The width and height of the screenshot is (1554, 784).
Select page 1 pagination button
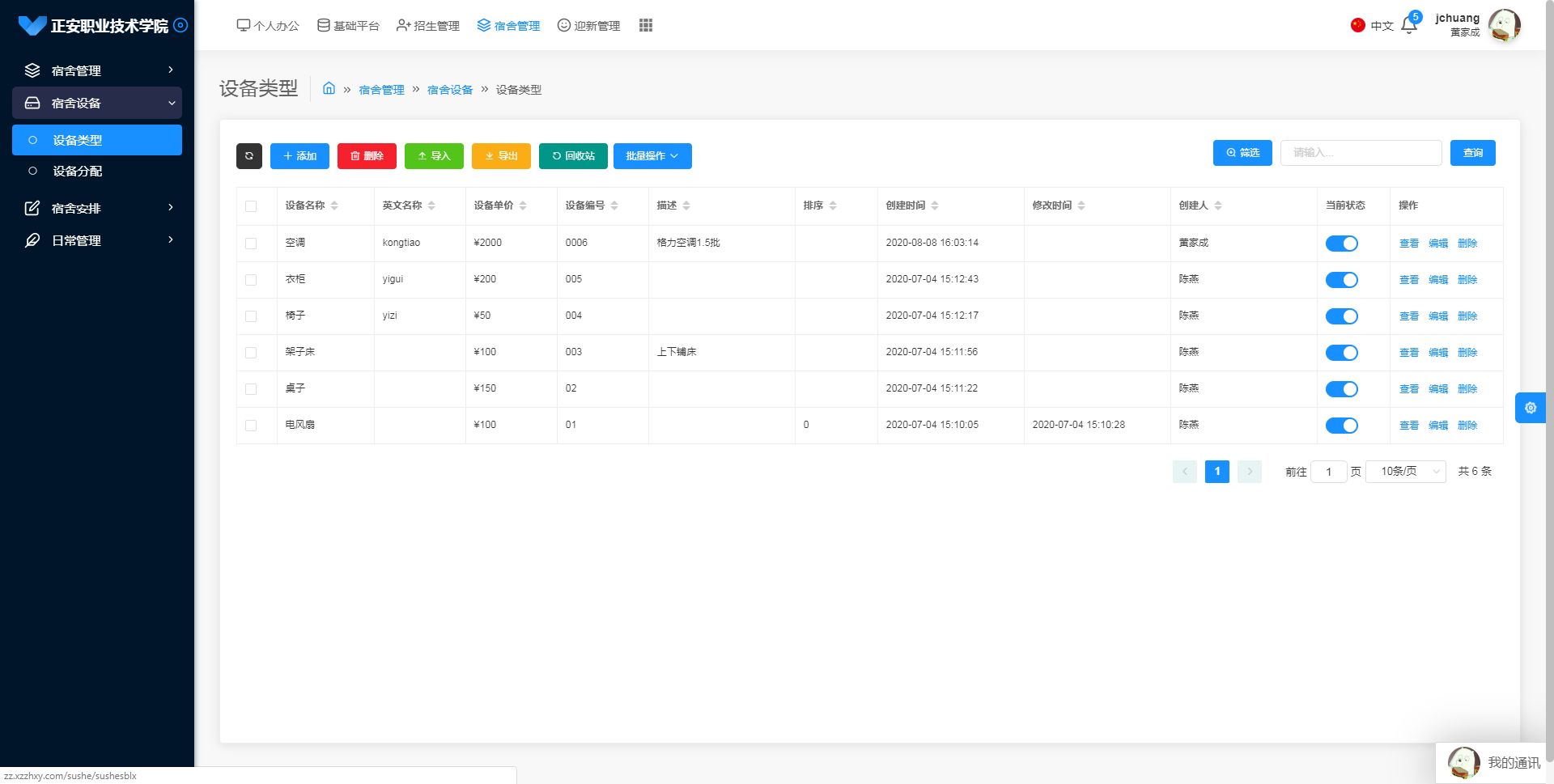1217,472
